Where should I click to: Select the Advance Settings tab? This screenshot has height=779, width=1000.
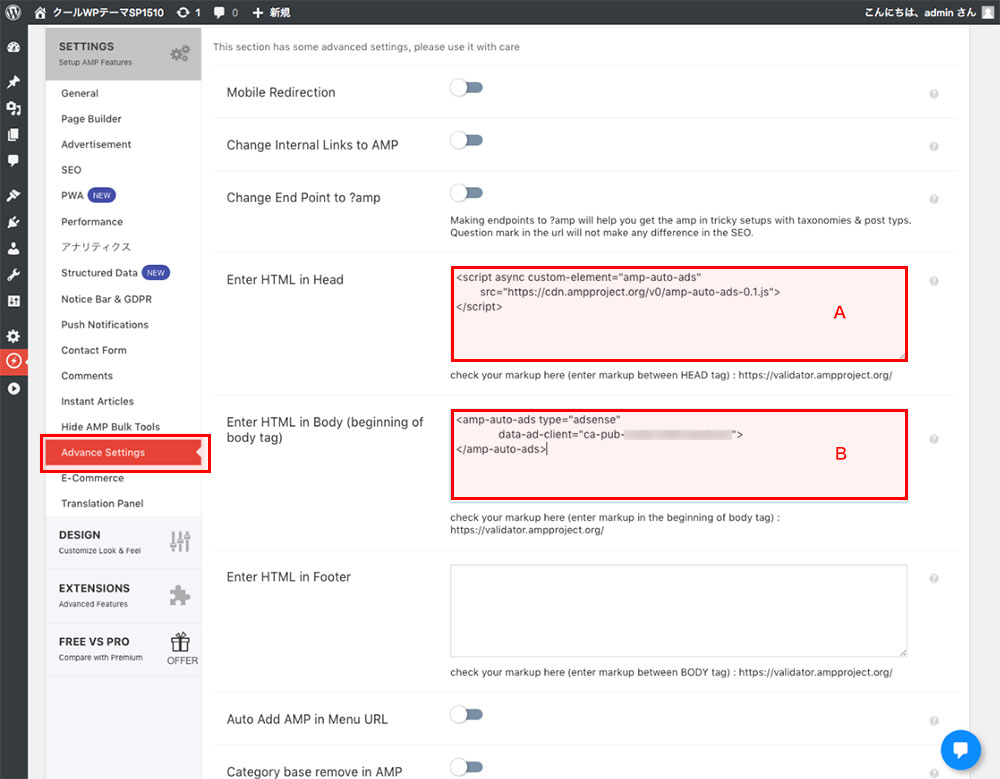pyautogui.click(x=123, y=452)
